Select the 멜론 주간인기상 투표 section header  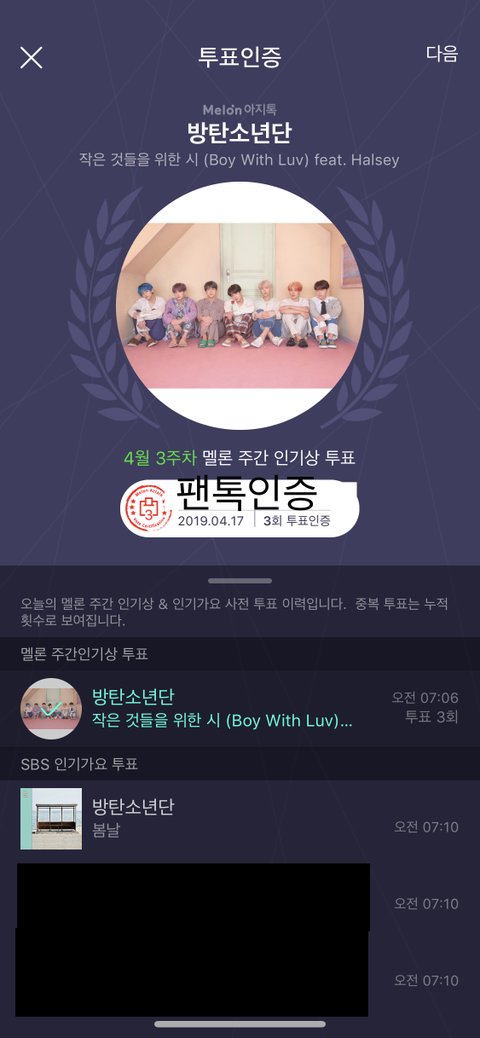pos(84,654)
